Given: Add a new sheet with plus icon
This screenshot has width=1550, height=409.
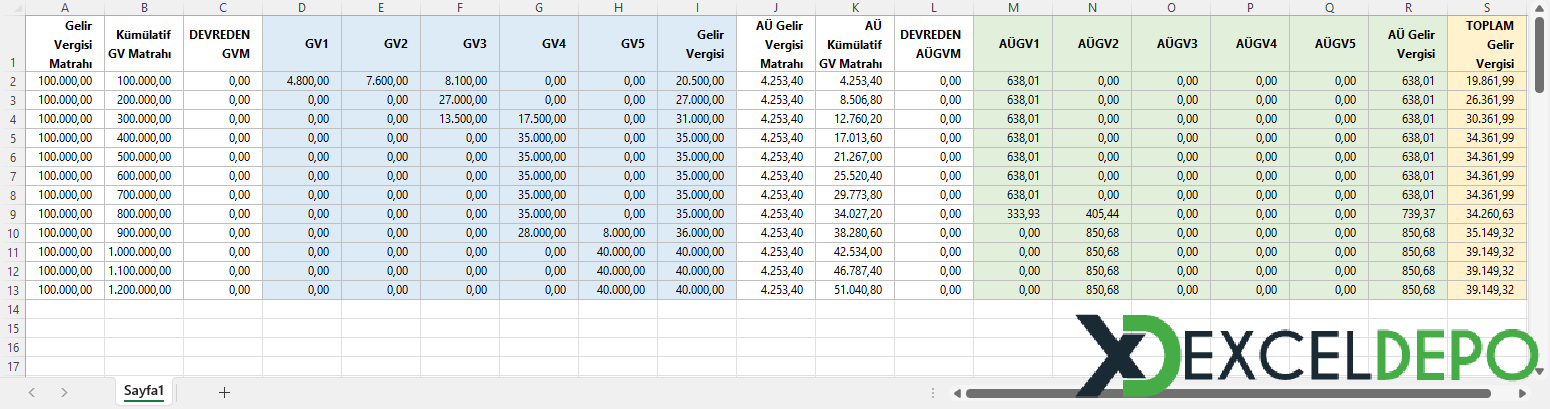Looking at the screenshot, I should pyautogui.click(x=224, y=392).
